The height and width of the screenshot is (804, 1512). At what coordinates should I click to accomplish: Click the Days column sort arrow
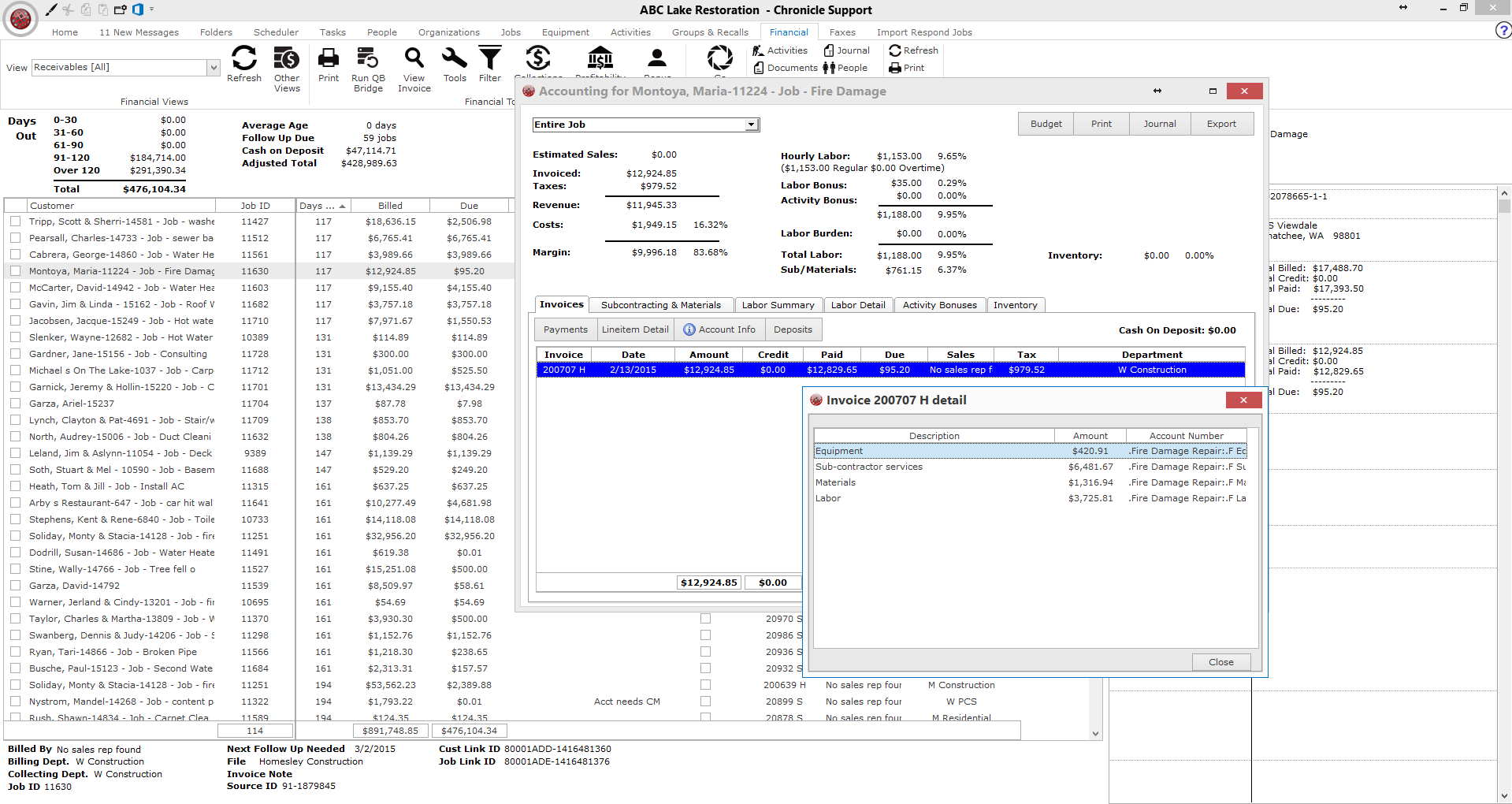342,206
